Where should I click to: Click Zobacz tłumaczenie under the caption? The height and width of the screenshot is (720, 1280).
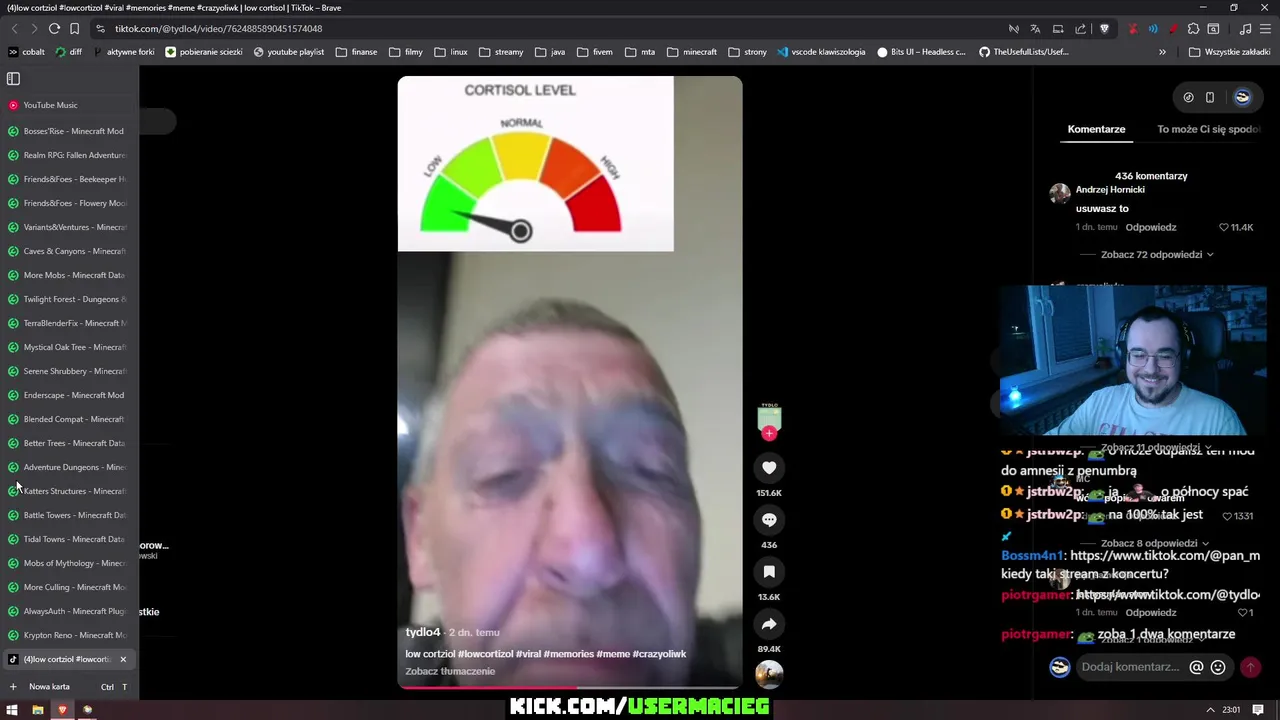pos(450,671)
